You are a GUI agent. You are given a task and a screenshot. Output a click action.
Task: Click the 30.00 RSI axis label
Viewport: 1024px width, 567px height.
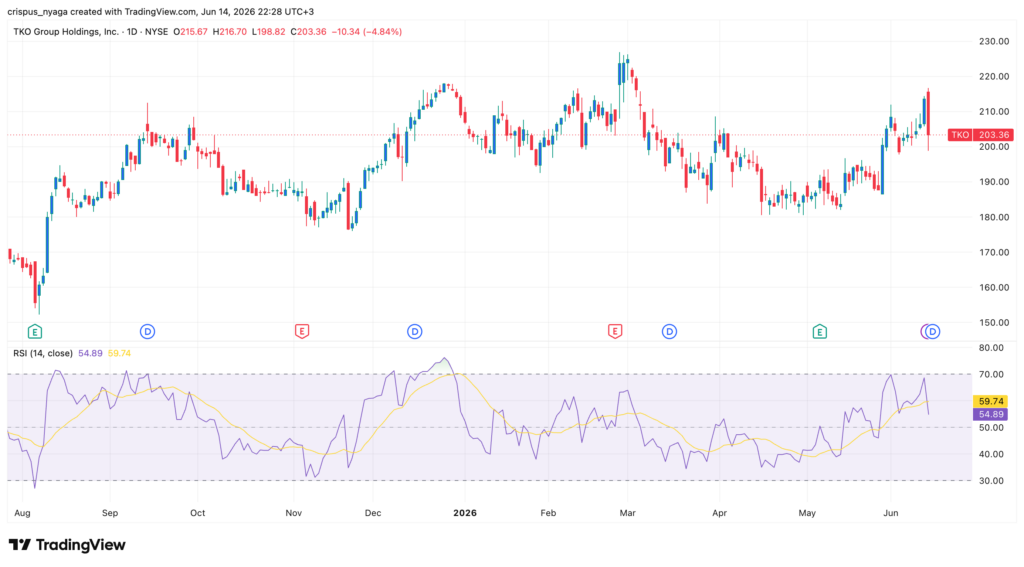coord(991,481)
